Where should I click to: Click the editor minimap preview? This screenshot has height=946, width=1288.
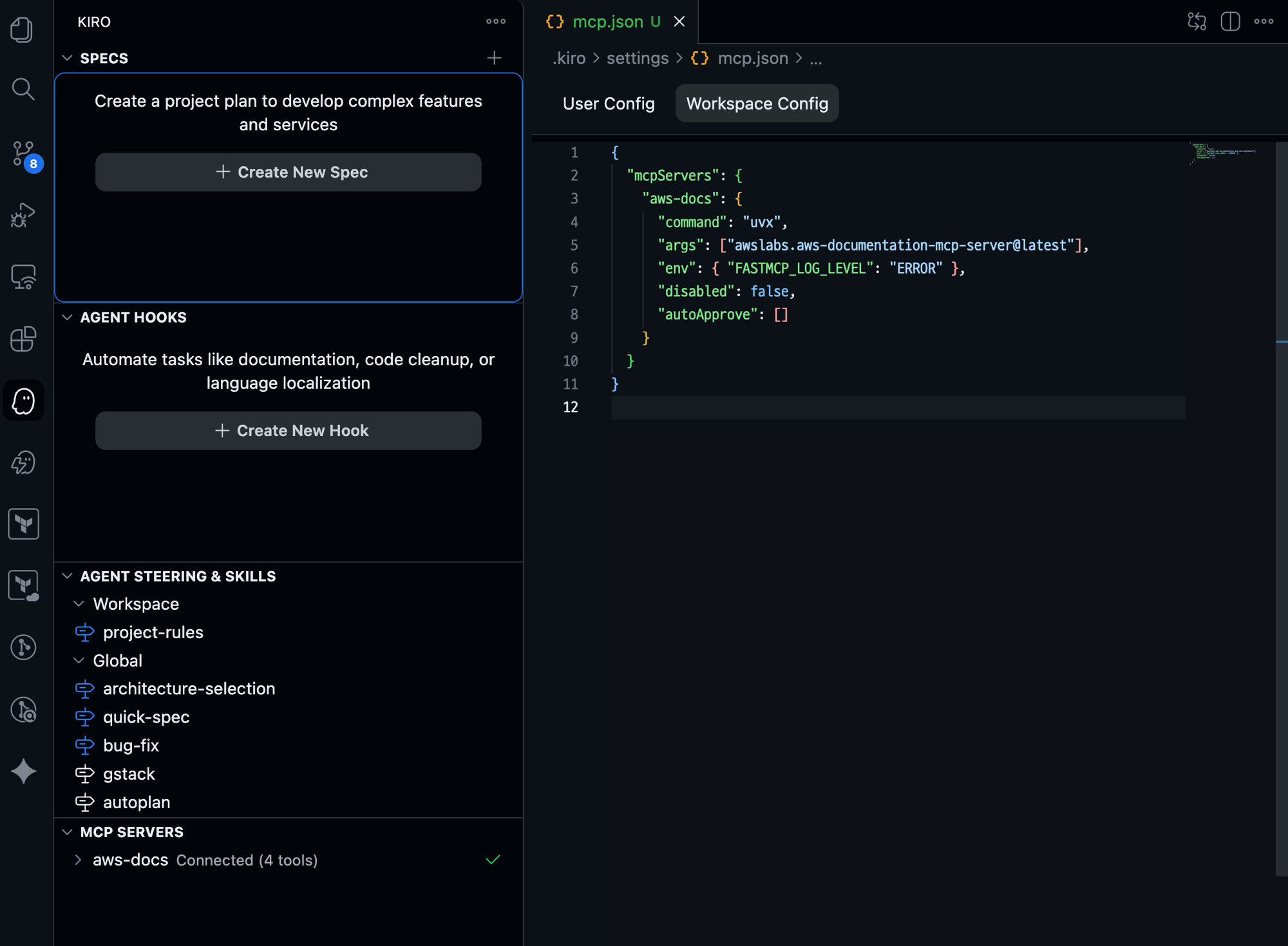click(1222, 153)
